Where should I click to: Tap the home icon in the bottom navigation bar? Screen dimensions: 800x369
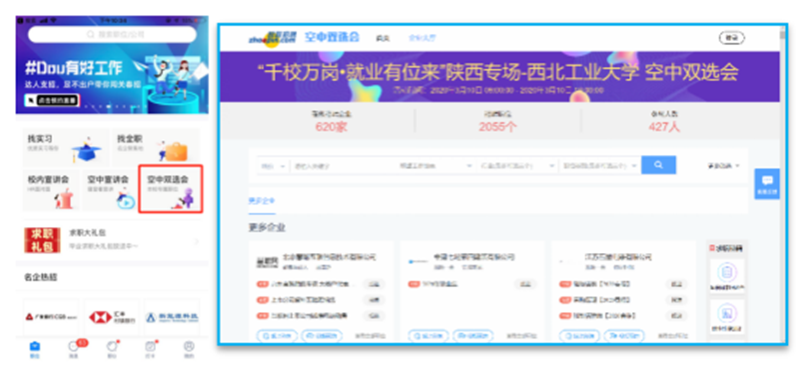35,349
